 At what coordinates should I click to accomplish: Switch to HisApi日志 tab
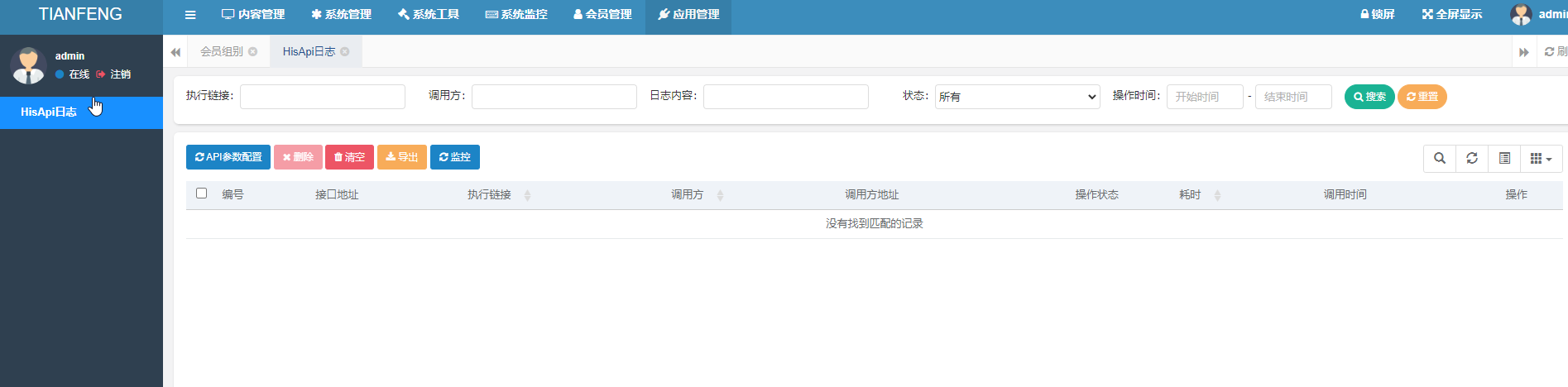pyautogui.click(x=309, y=51)
